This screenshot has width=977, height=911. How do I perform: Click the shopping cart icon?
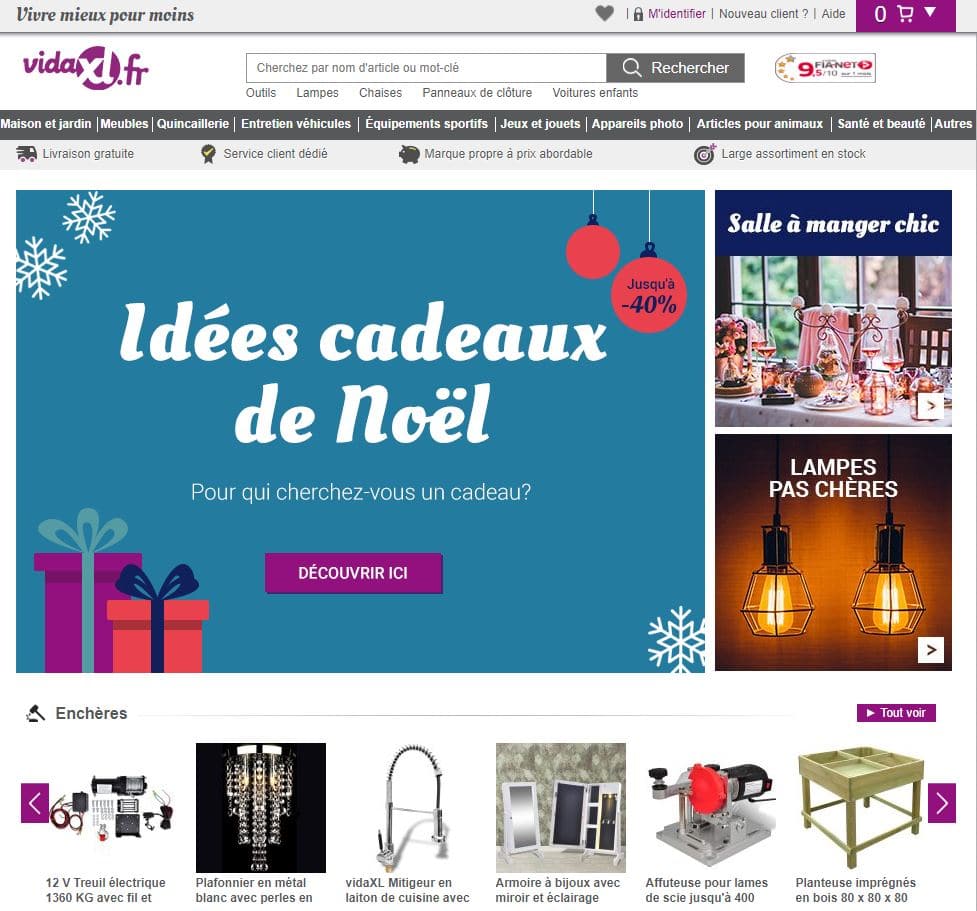click(x=905, y=14)
